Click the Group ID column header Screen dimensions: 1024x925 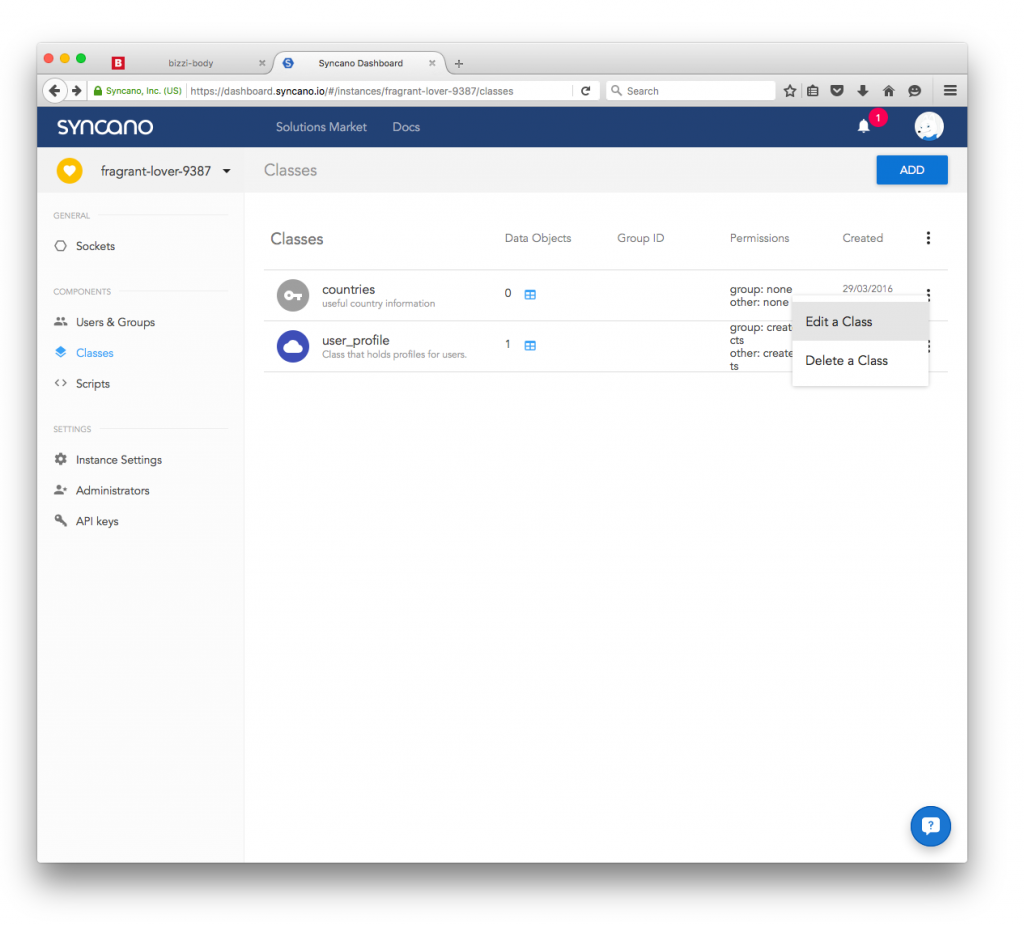point(641,238)
